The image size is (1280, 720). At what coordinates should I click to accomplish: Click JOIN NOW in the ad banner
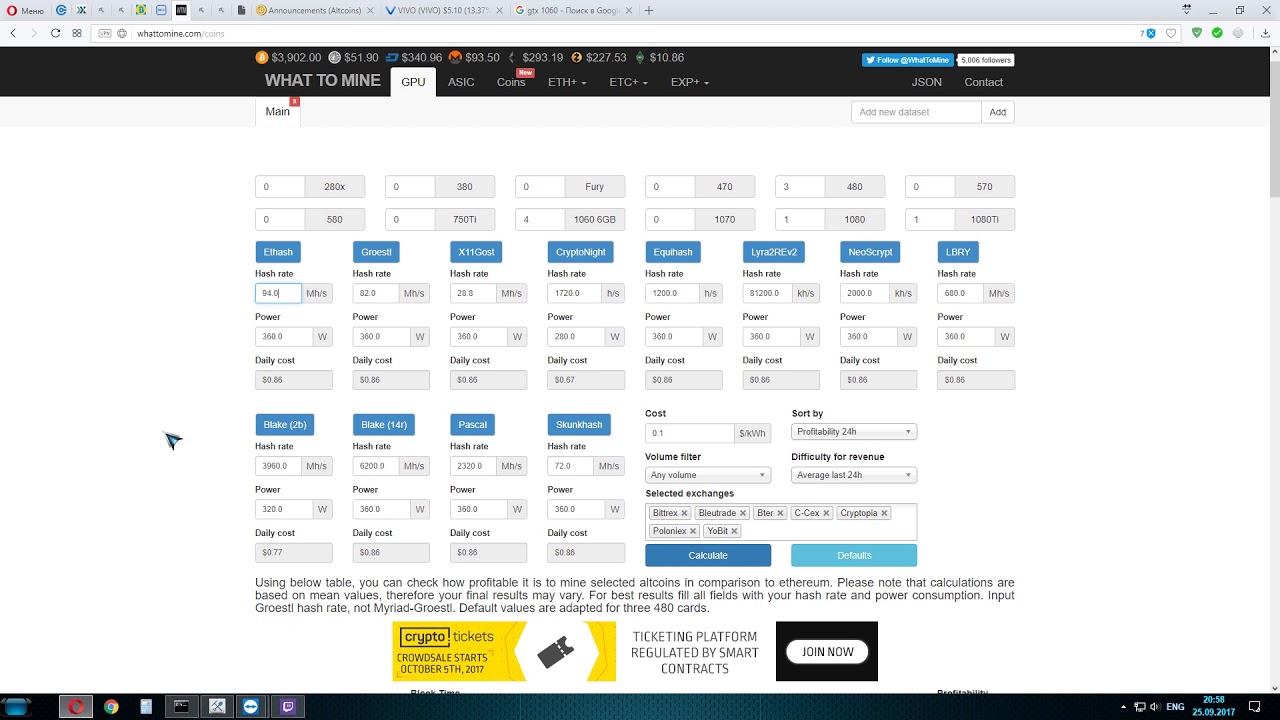827,652
